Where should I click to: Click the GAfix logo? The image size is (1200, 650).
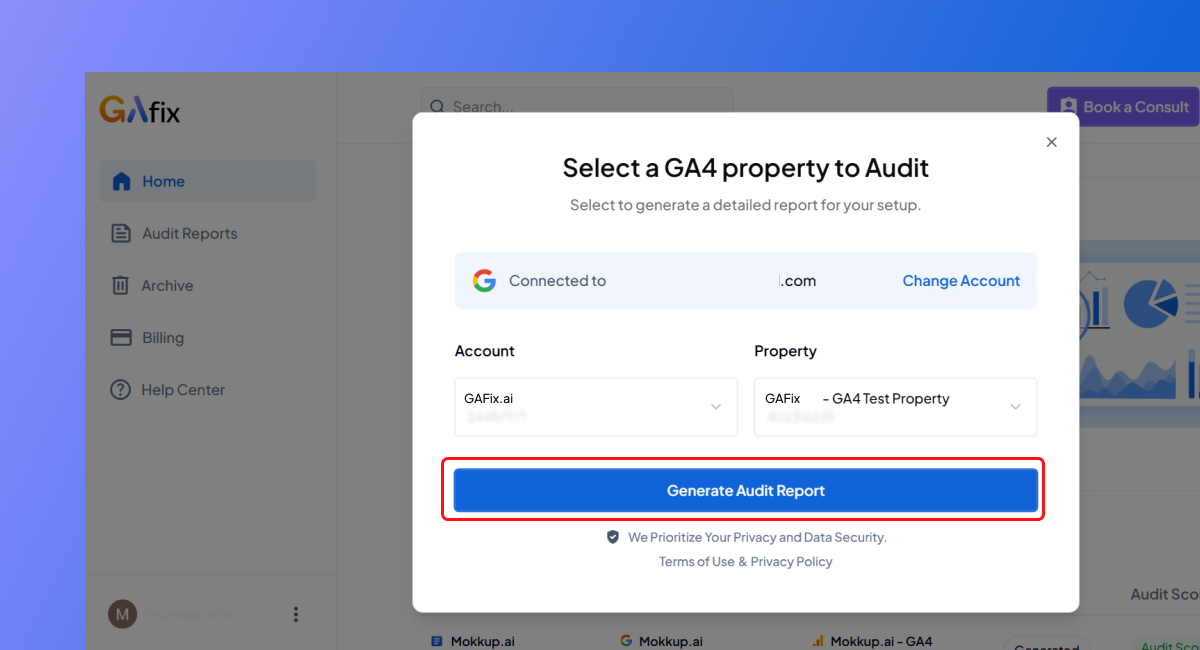coord(140,110)
